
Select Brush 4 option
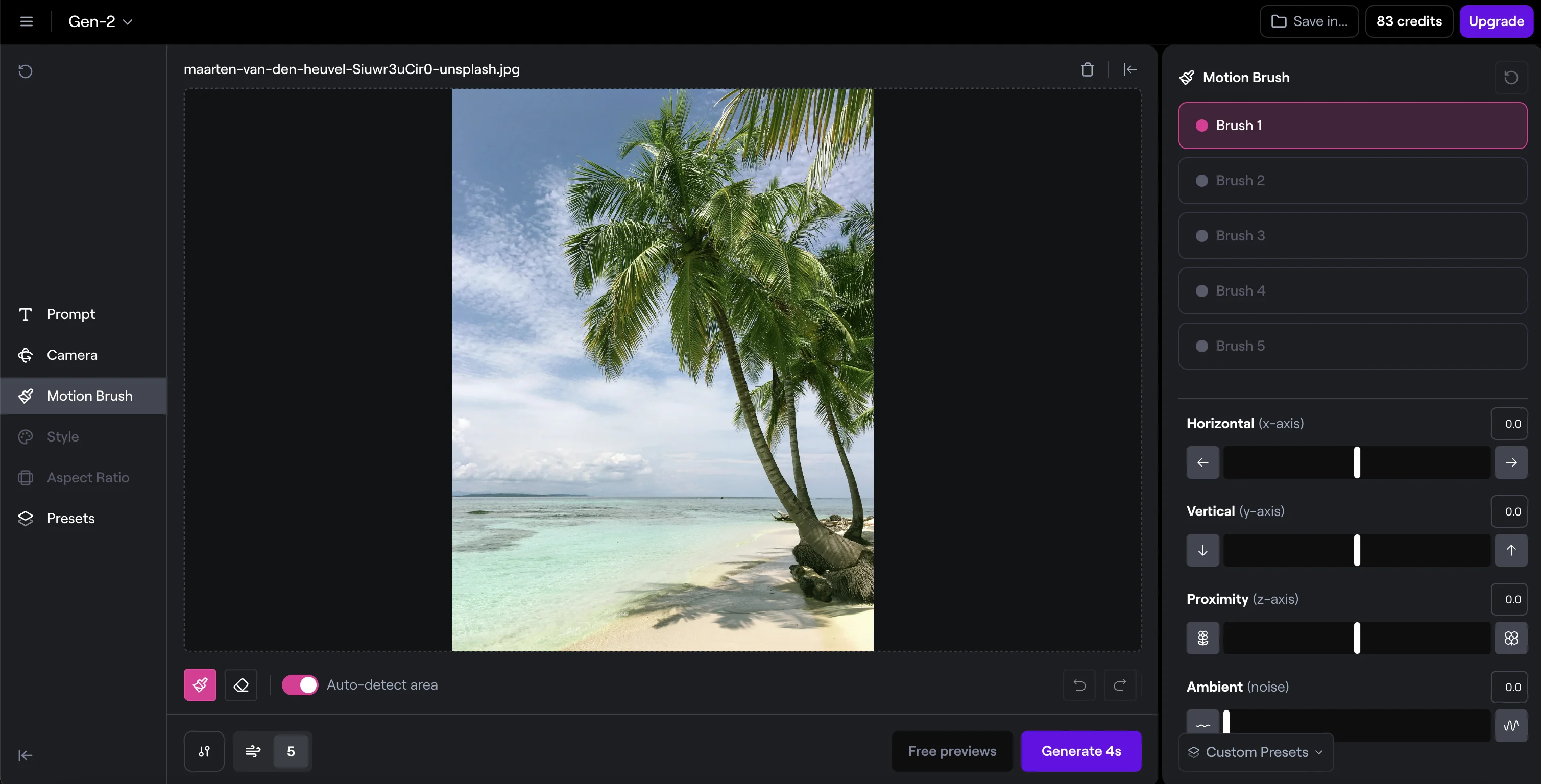[1352, 290]
